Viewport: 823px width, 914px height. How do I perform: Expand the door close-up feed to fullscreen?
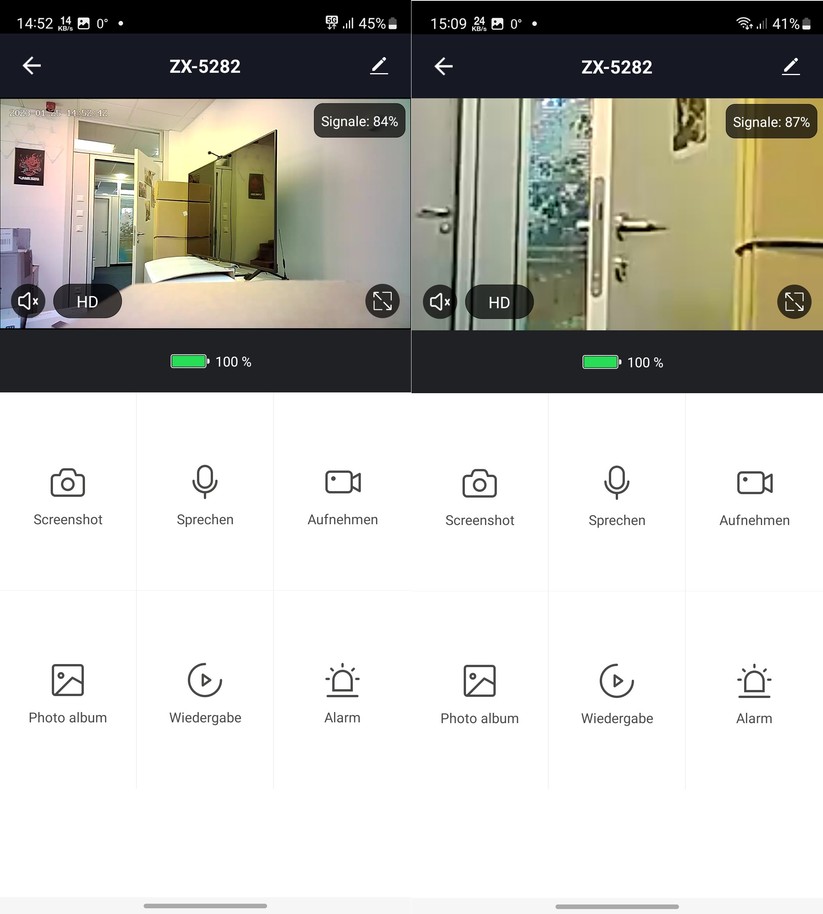[x=794, y=302]
